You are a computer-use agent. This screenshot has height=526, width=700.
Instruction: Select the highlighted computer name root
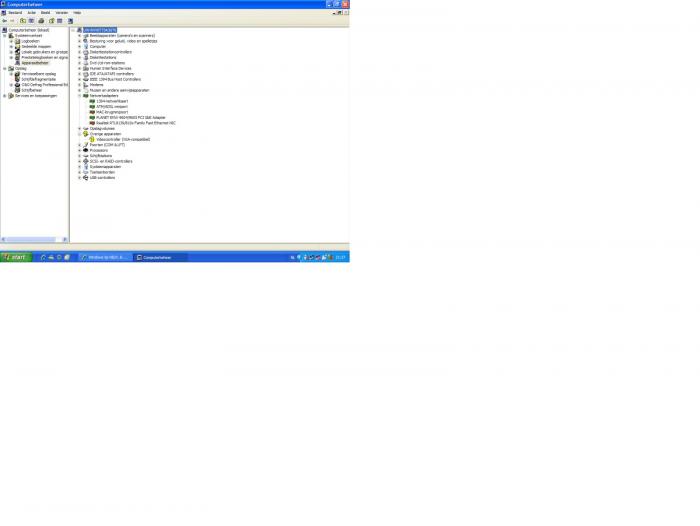[x=100, y=30]
